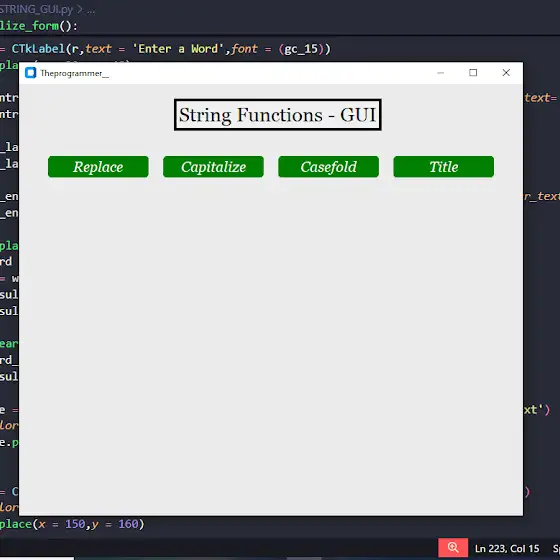
Task: Select the Capitalize function button
Action: click(213, 166)
